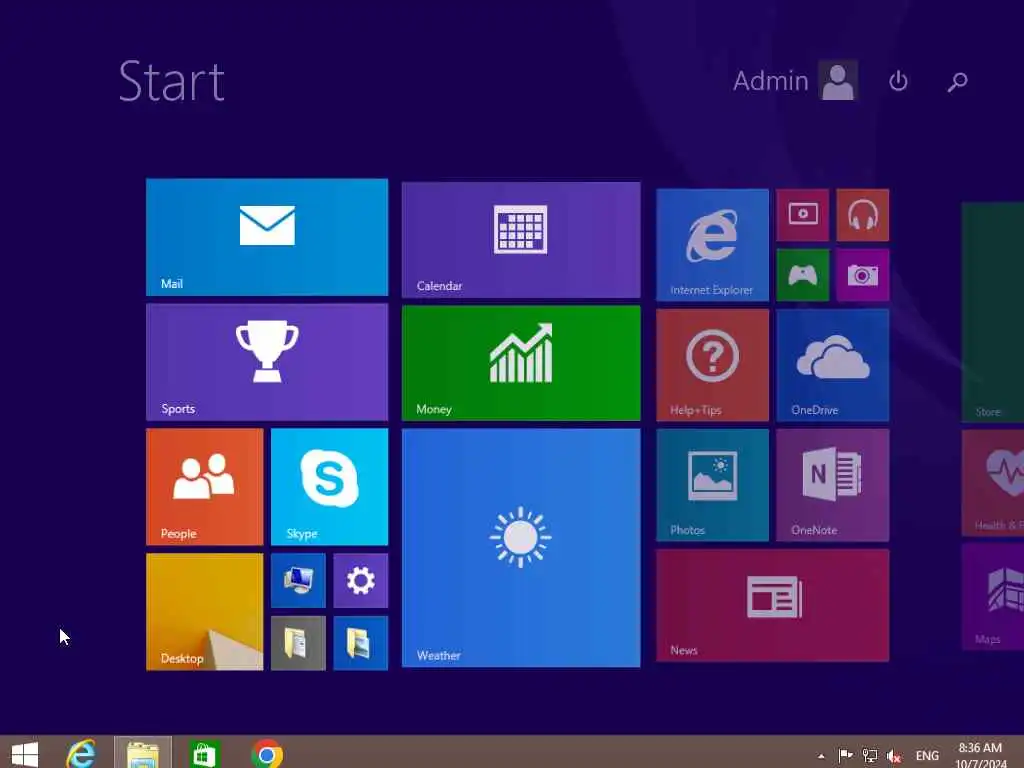
Task: Open the Action Center flag icon
Action: coord(845,756)
